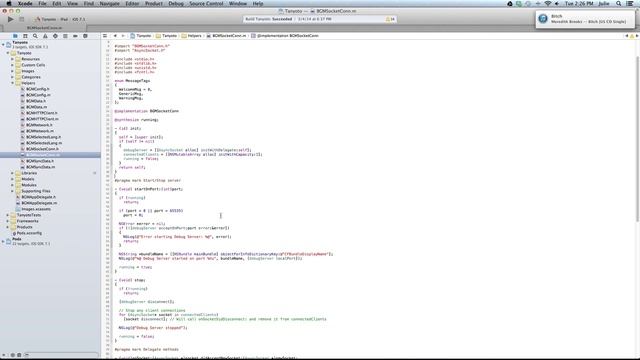Open volume control in menu bar
The height and width of the screenshot is (360, 640).
557,3
